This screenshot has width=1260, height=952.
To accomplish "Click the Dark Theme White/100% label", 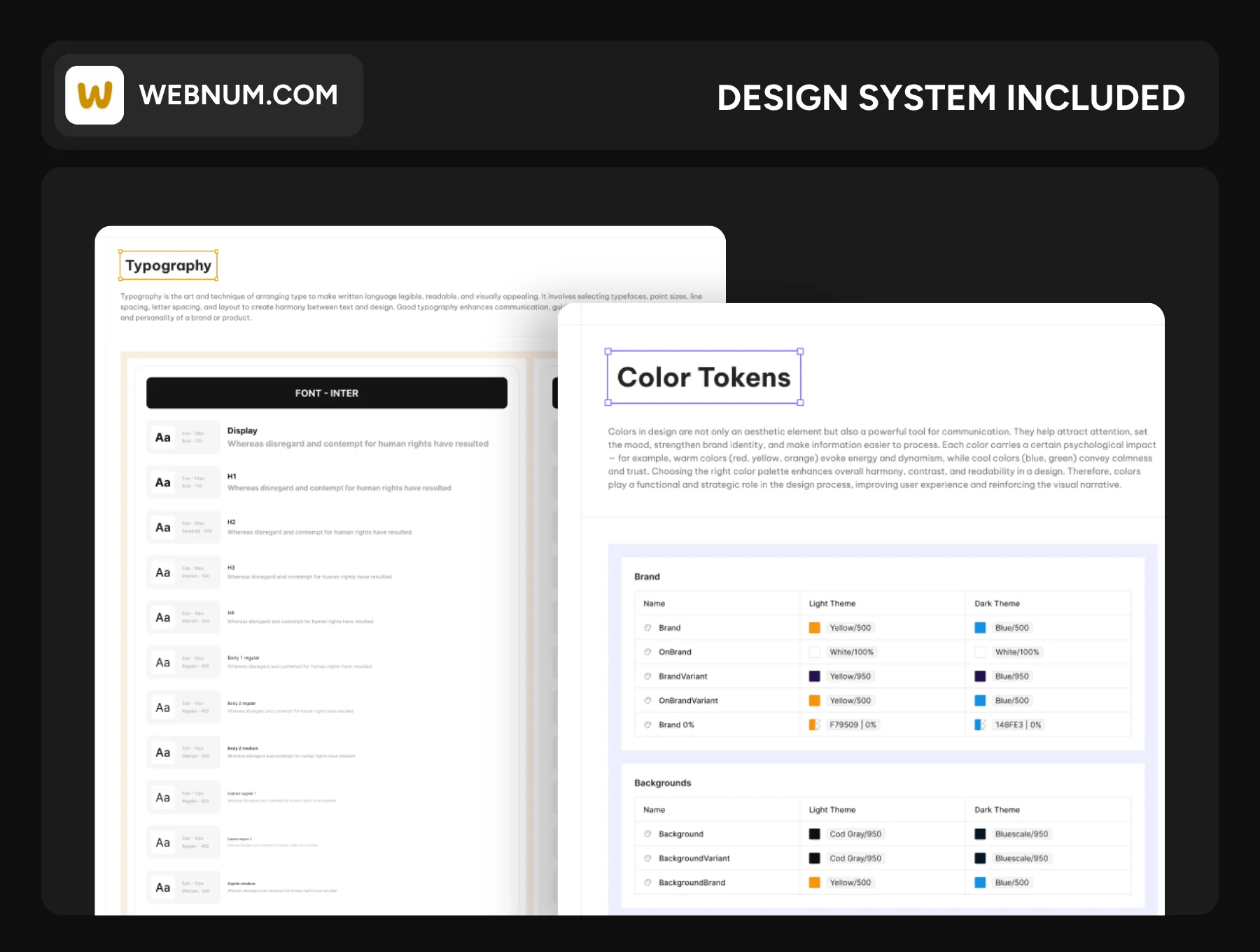I will point(1017,652).
